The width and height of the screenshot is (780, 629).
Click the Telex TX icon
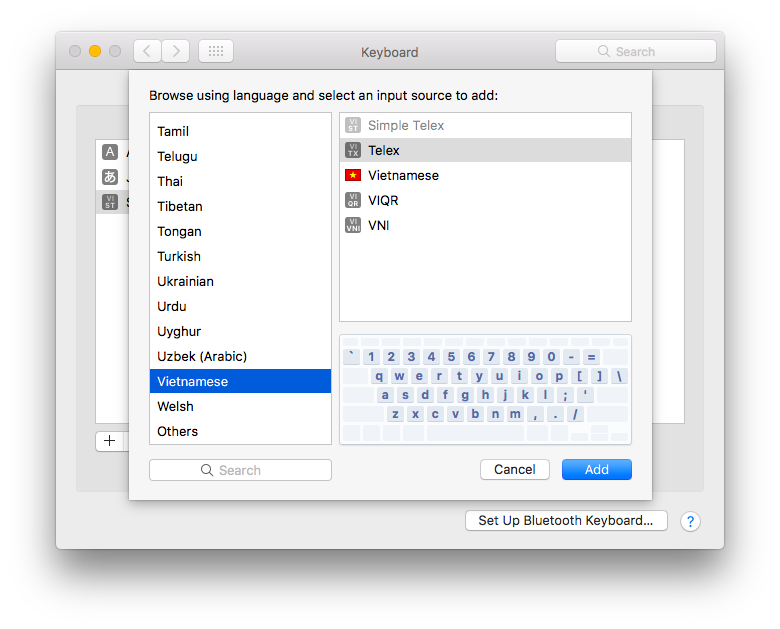coord(353,150)
